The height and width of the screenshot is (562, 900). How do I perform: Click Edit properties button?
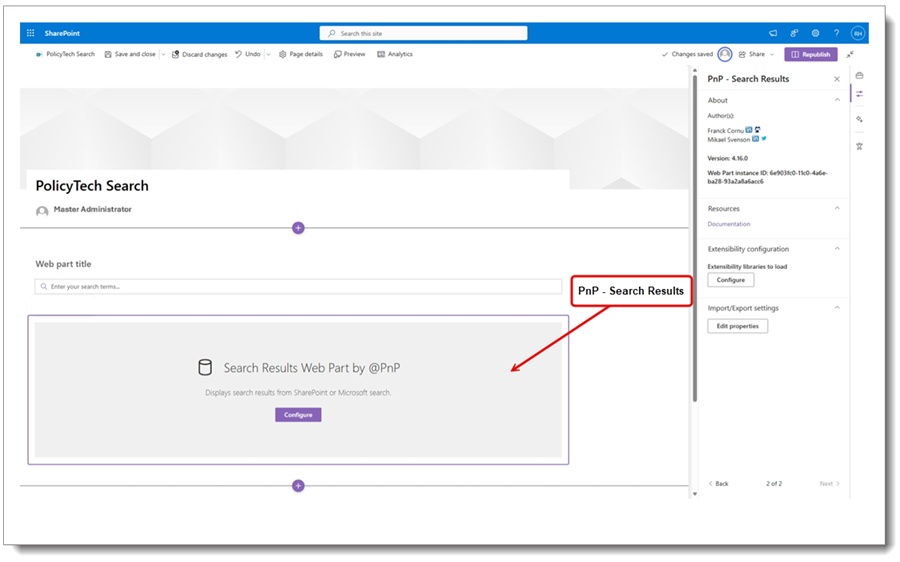click(737, 326)
